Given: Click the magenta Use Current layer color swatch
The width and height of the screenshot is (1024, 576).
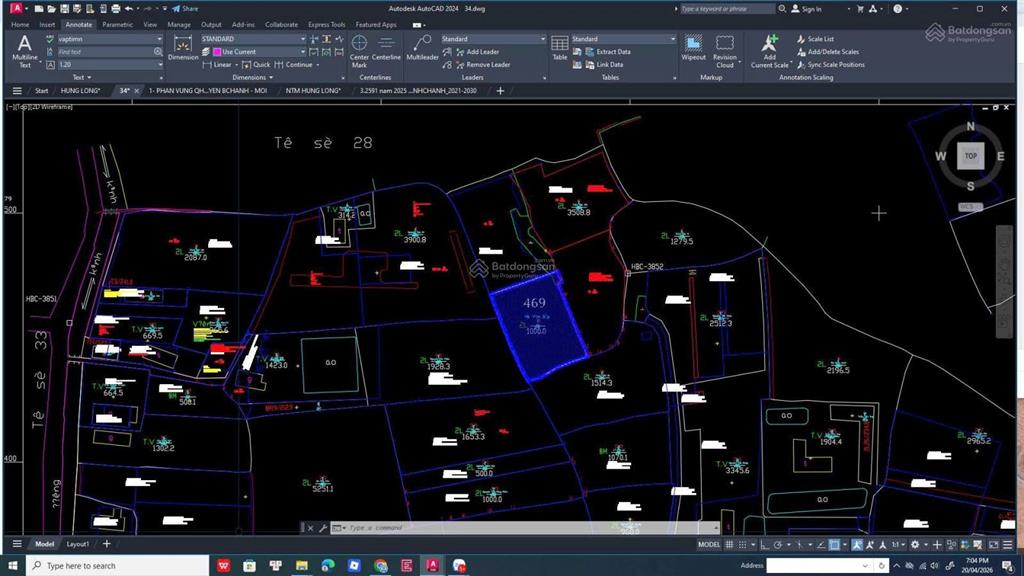Looking at the screenshot, I should pos(217,52).
